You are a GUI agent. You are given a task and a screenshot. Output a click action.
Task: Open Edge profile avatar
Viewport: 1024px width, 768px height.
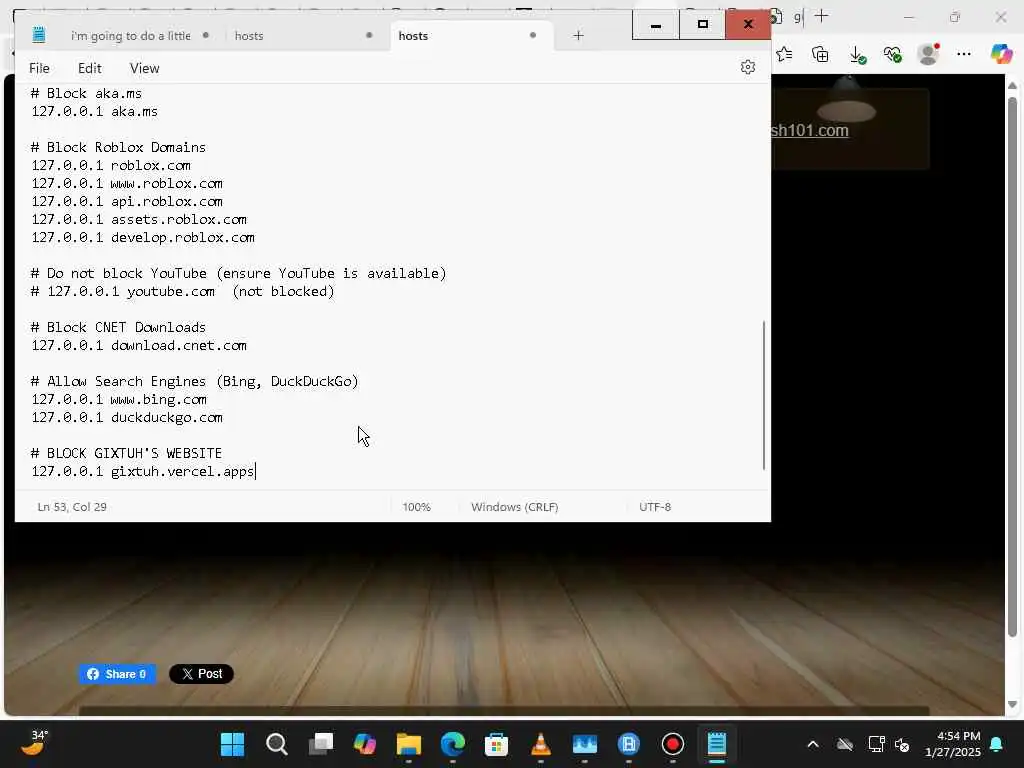pyautogui.click(x=928, y=54)
